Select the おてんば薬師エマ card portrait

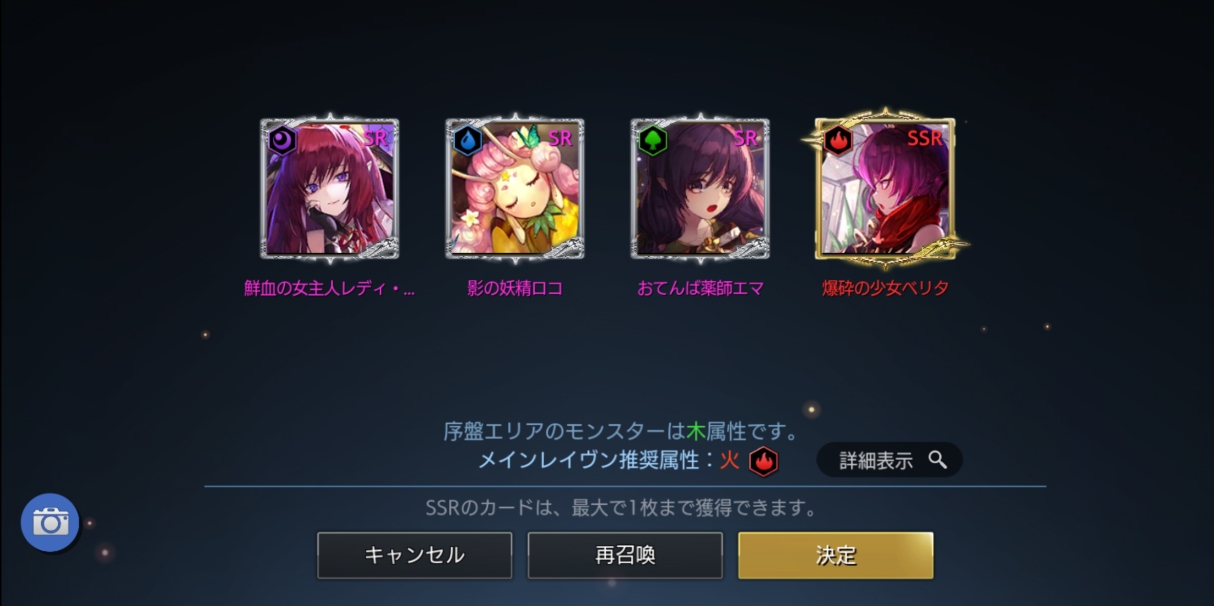click(x=700, y=188)
